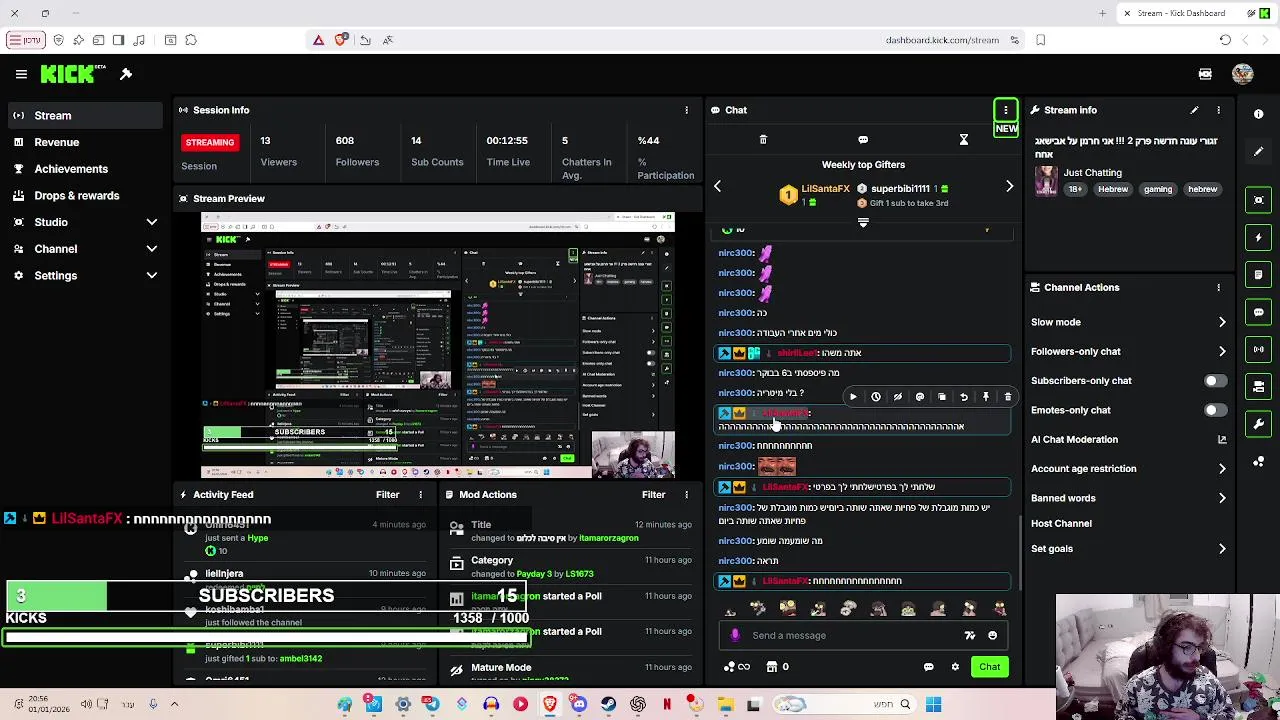Image resolution: width=1280 pixels, height=720 pixels.
Task: Click translate icon in message input box
Action: pos(969,635)
